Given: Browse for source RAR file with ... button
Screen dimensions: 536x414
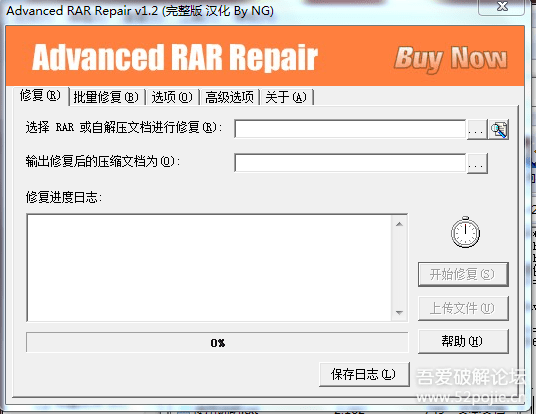Looking at the screenshot, I should pos(477,130).
